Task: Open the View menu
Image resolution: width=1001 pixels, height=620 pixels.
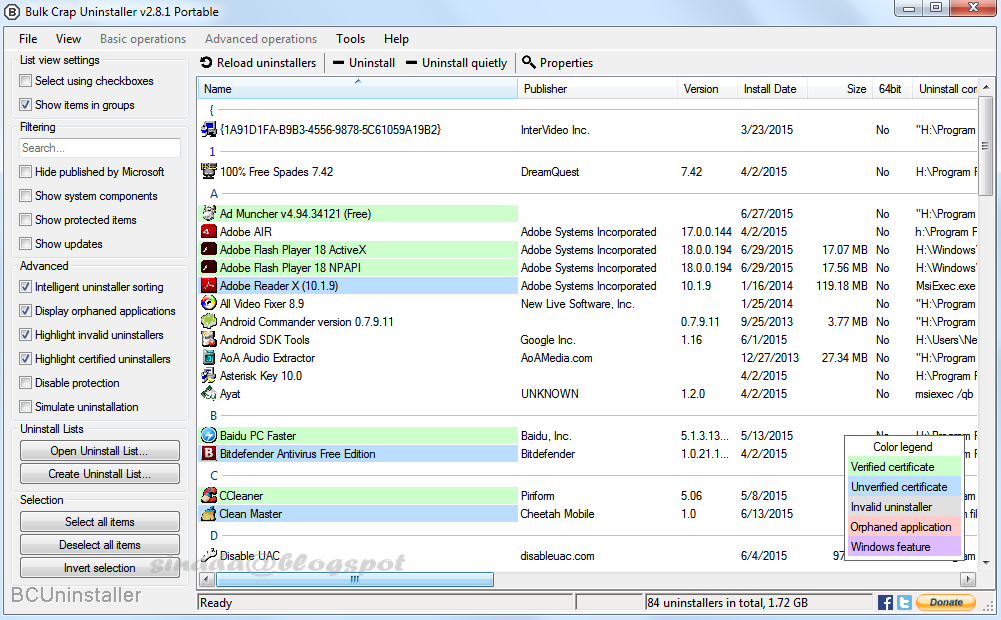Action: (x=68, y=39)
